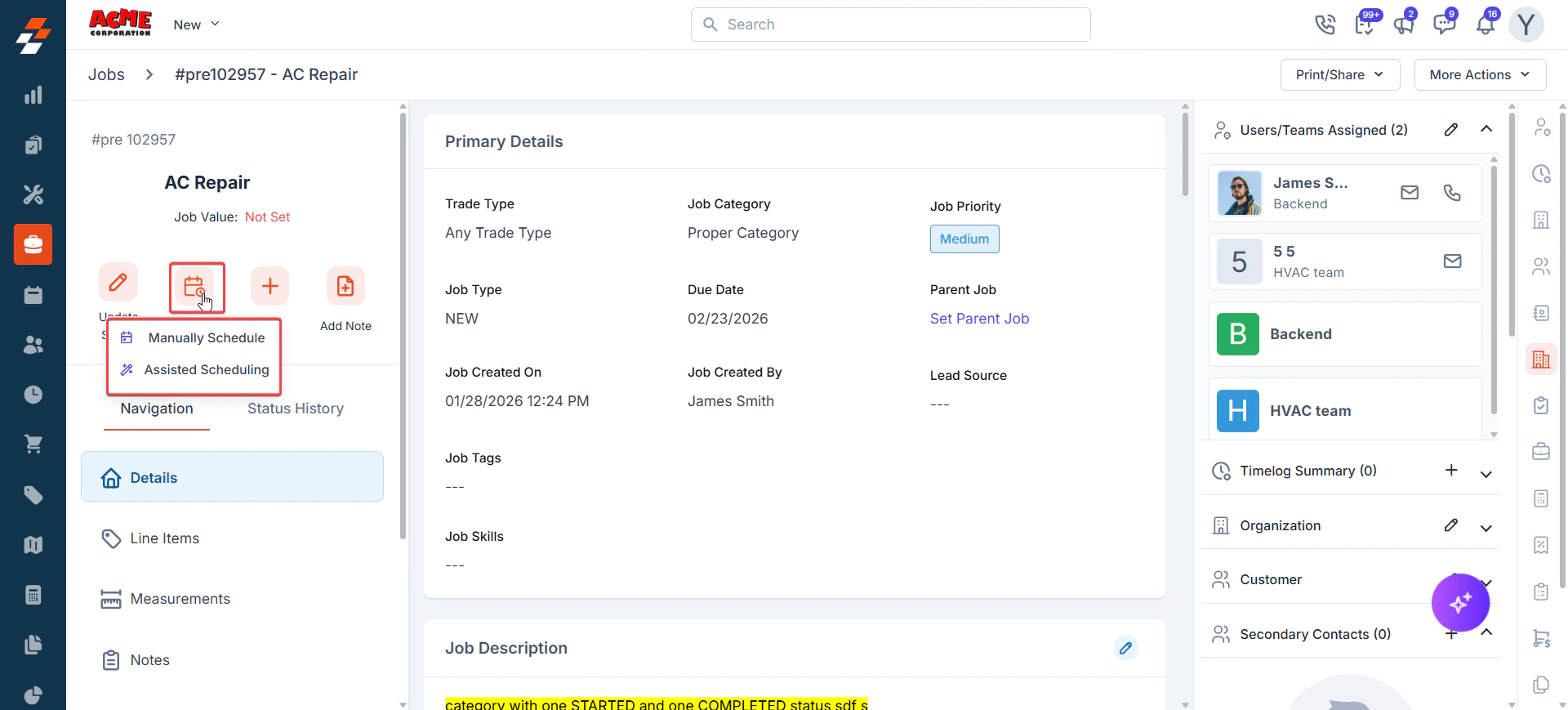1568x710 pixels.
Task: Switch to Navigation tab
Action: point(157,409)
